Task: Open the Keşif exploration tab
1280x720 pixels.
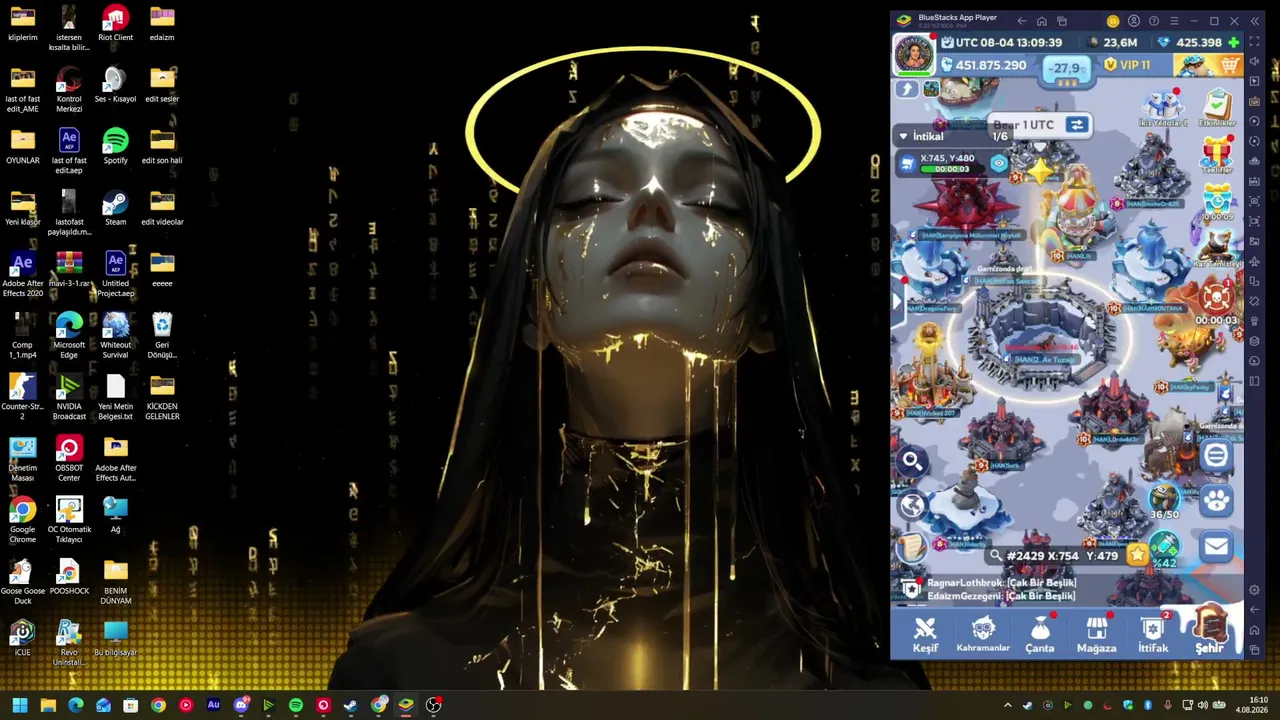Action: (925, 634)
